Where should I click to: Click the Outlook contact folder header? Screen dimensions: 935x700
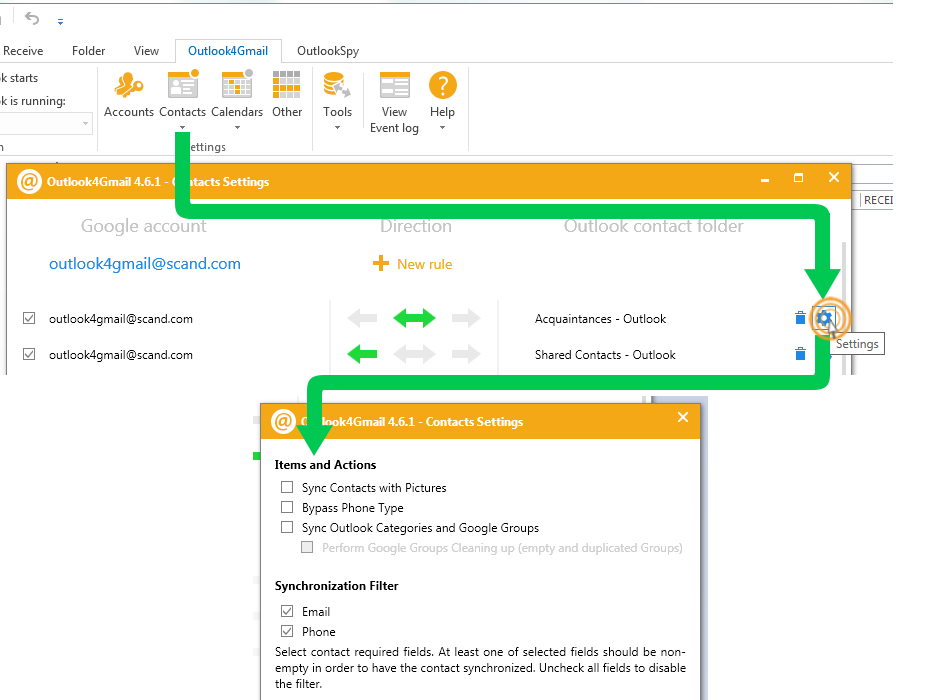coord(654,226)
